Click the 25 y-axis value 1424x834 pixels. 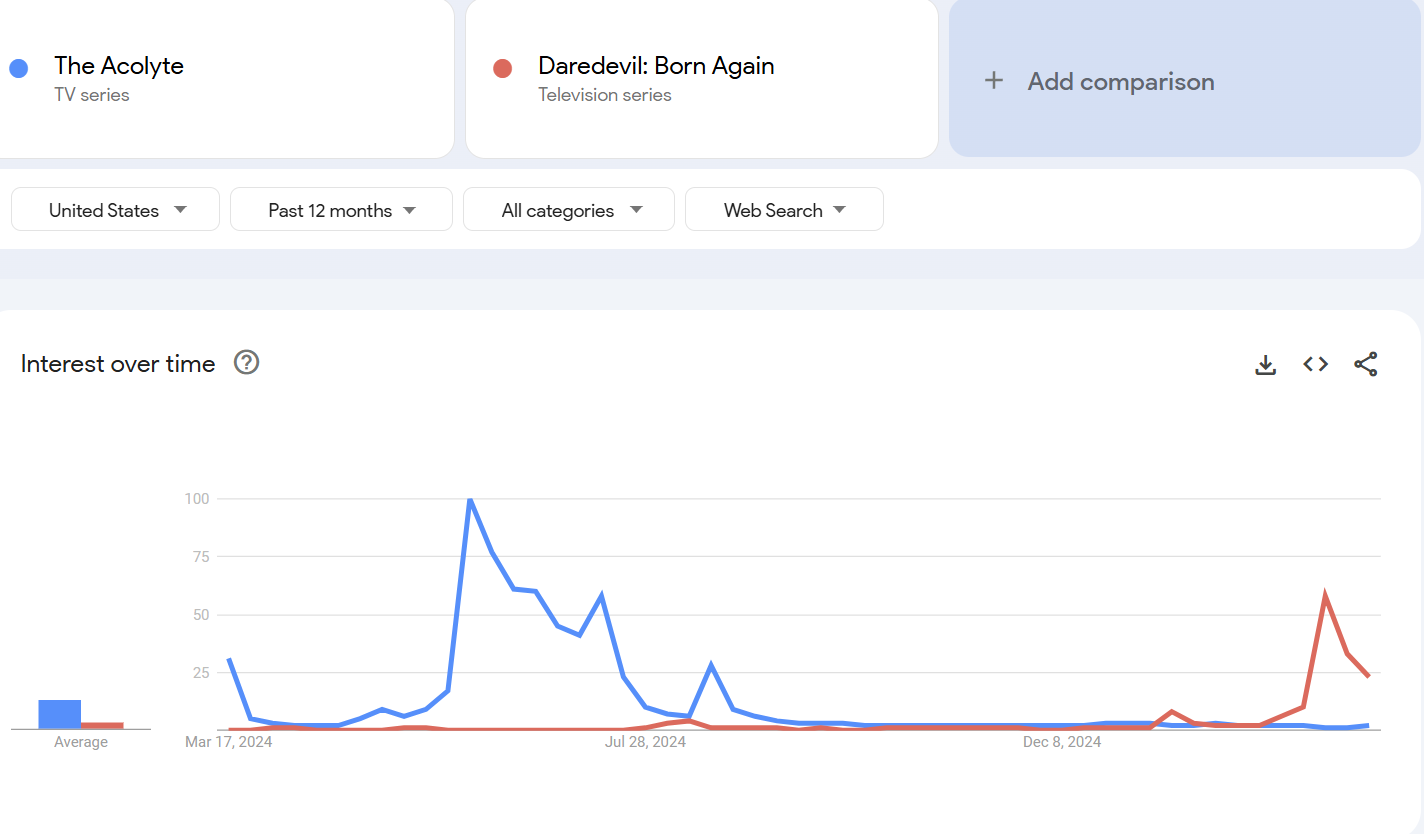[201, 672]
